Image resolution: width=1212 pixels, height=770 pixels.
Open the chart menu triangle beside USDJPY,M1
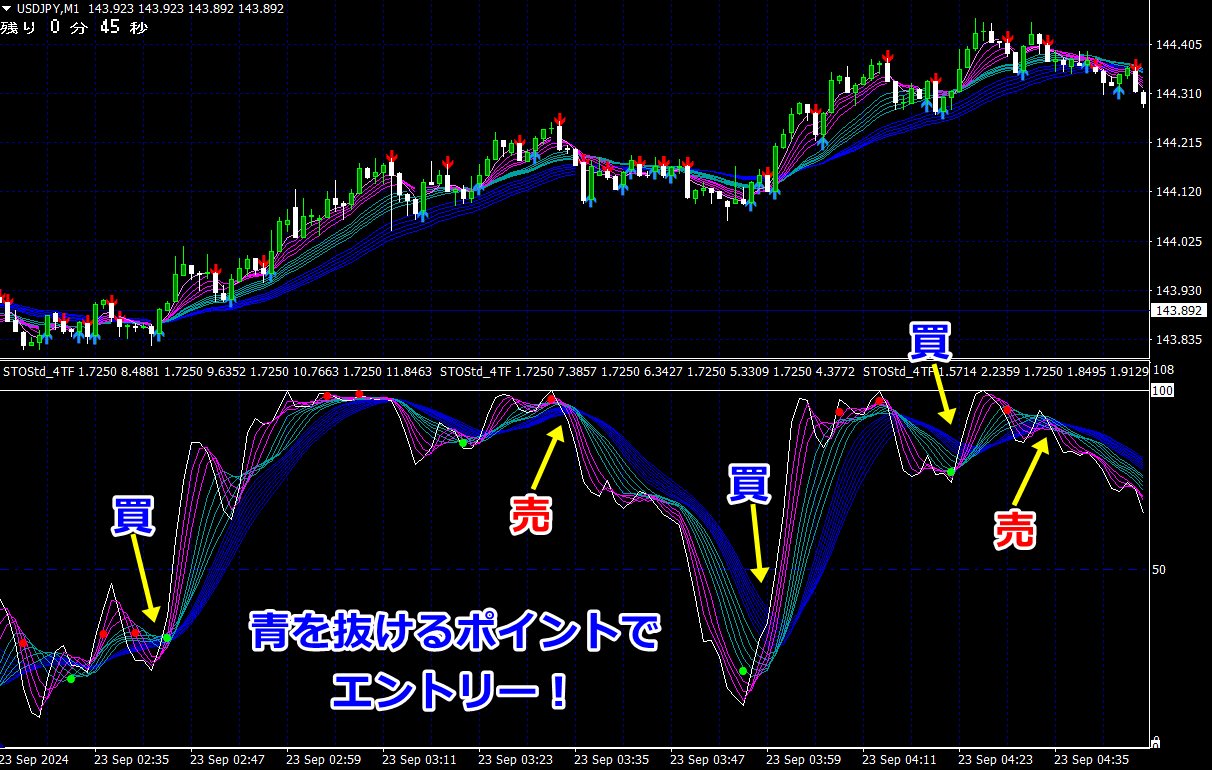pos(7,8)
